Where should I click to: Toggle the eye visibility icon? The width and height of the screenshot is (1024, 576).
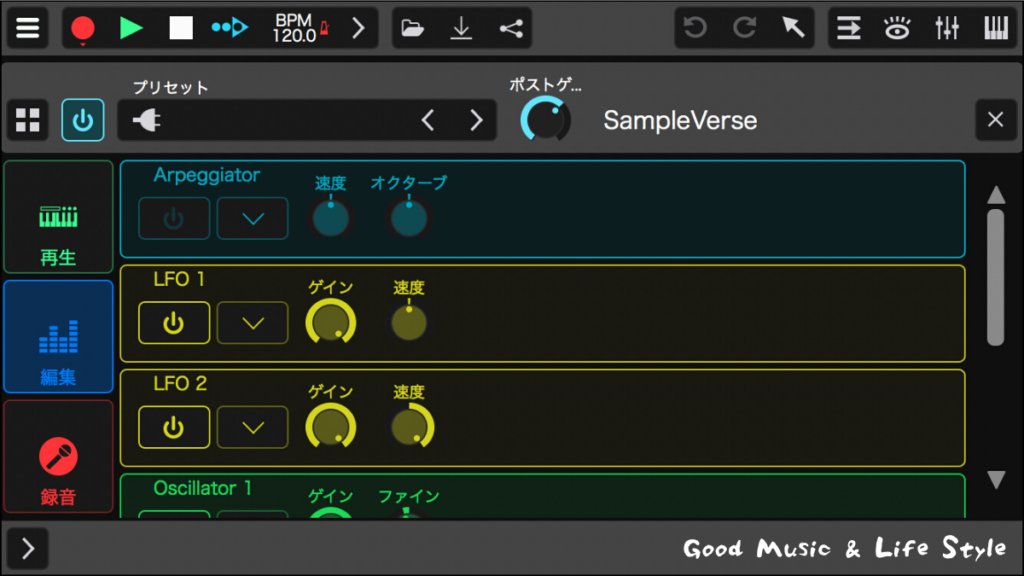point(897,28)
